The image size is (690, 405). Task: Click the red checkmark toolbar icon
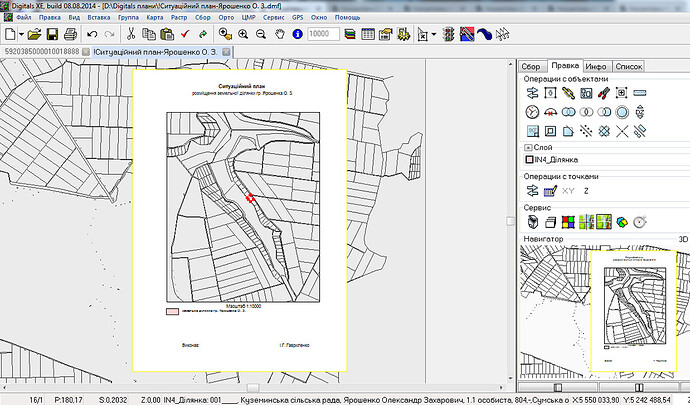click(185, 34)
